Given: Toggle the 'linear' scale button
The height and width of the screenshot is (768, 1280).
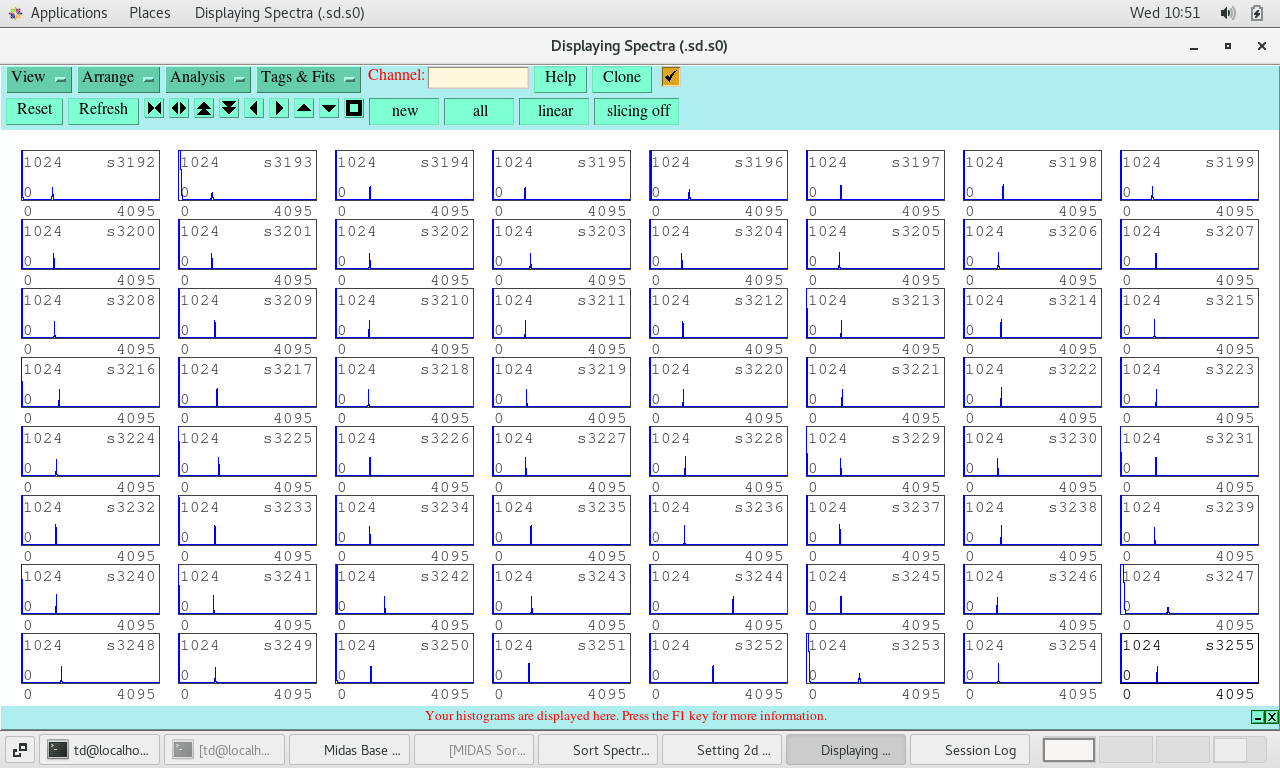Looking at the screenshot, I should click(x=554, y=111).
